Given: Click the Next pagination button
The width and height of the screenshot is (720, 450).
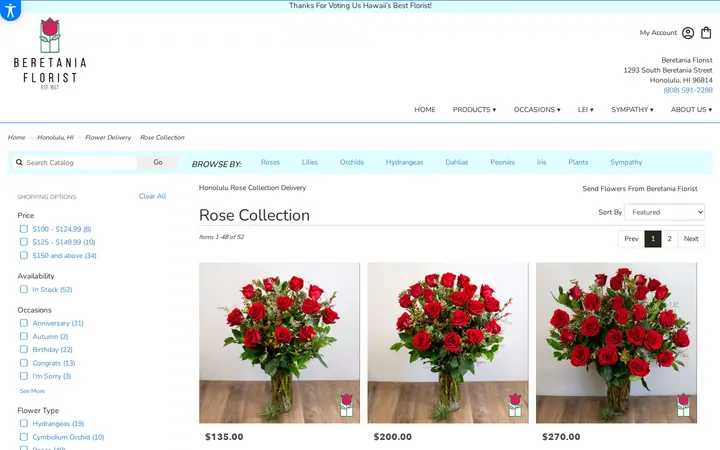Looking at the screenshot, I should pyautogui.click(x=691, y=239).
